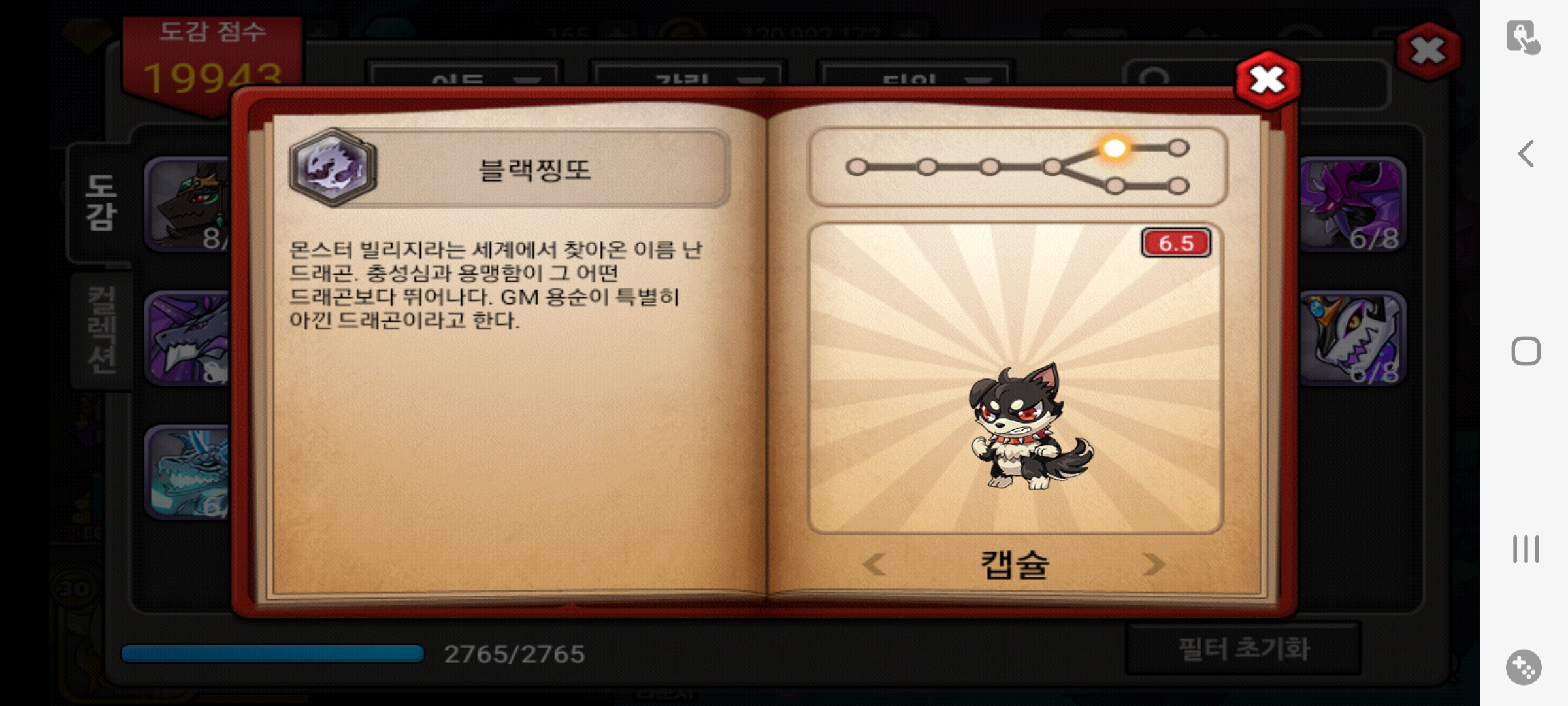1568x706 pixels.
Task: Close the 블랙찡또 book popup
Action: pos(1267,80)
